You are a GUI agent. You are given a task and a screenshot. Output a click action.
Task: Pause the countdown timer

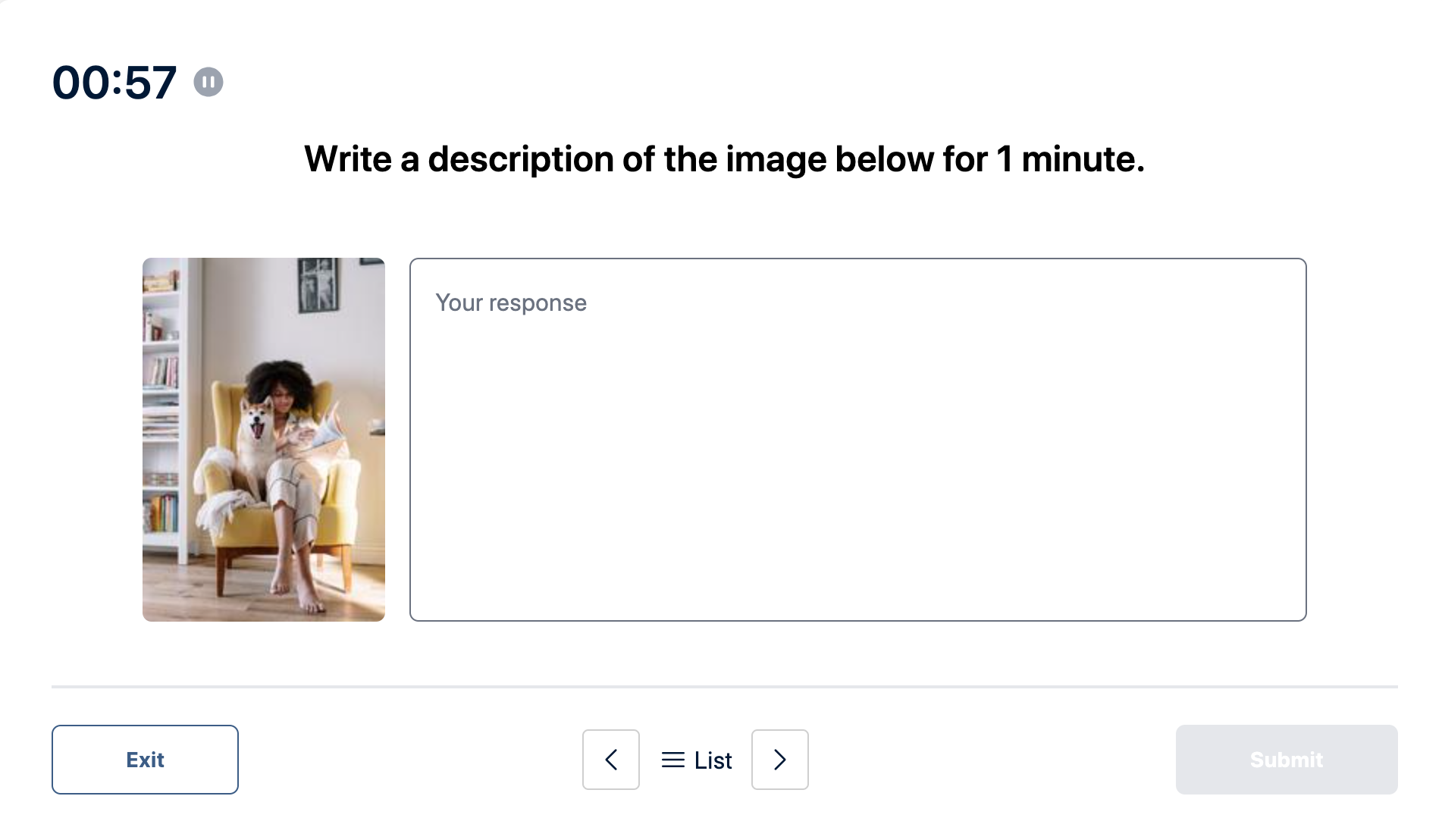208,82
